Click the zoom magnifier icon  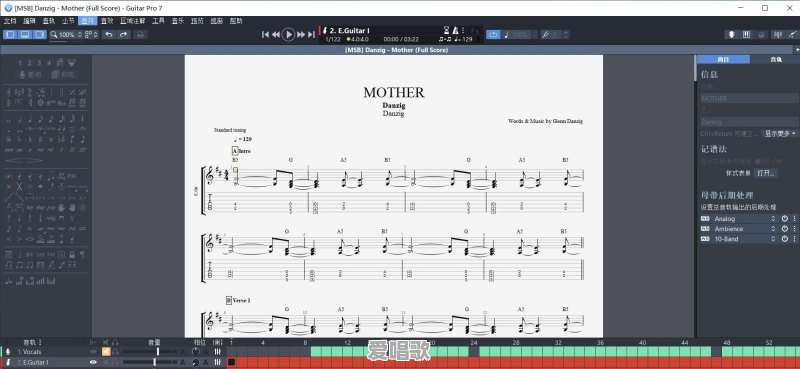(x=54, y=34)
